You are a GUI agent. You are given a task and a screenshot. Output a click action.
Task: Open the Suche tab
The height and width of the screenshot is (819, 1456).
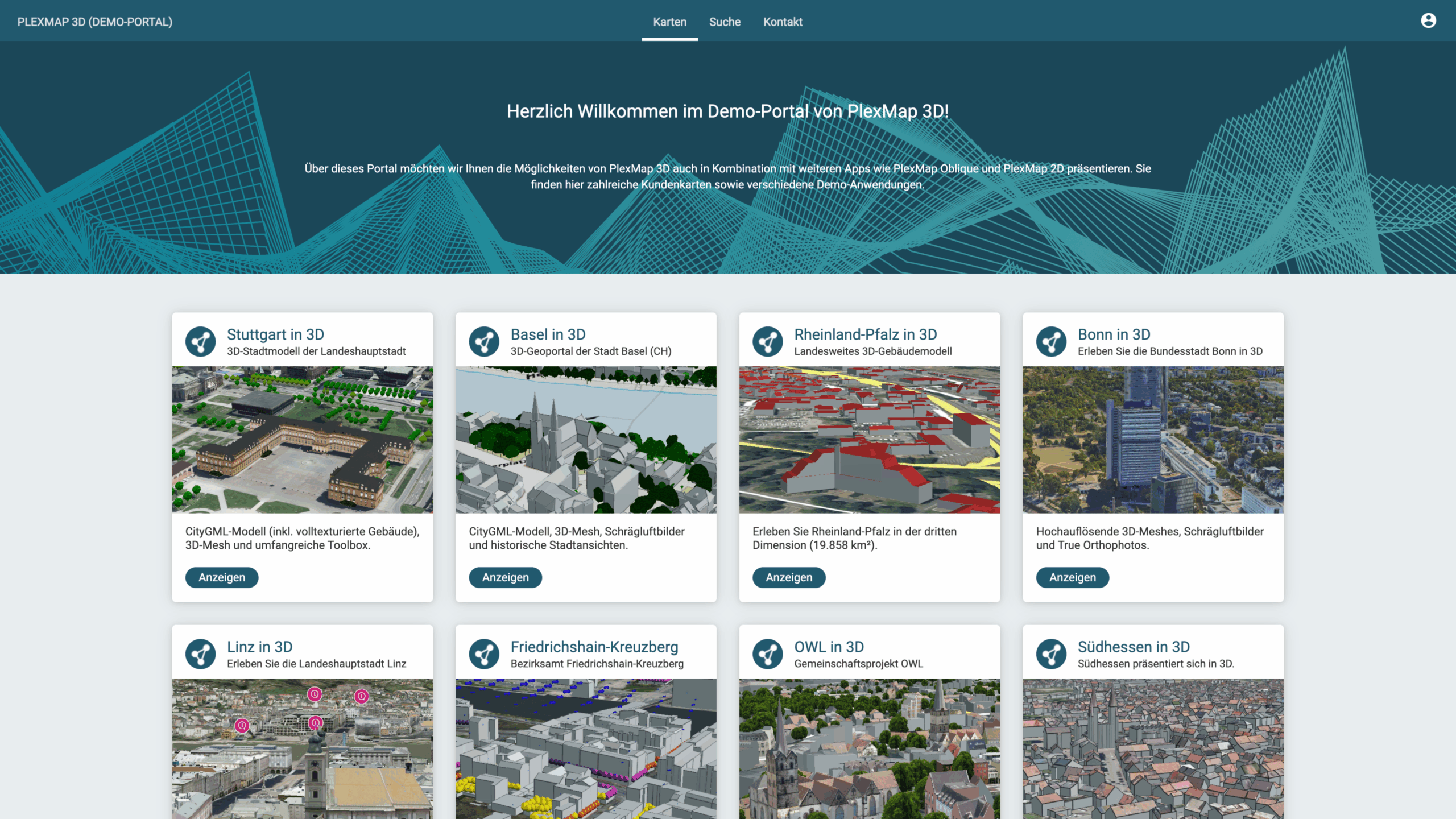pyautogui.click(x=725, y=22)
